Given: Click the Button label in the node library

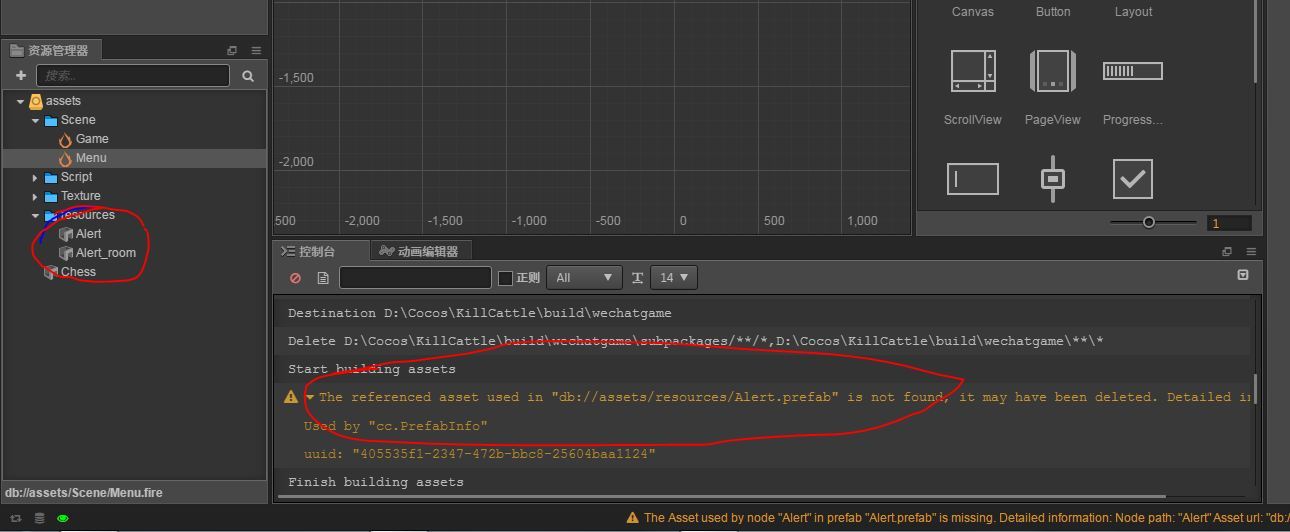Looking at the screenshot, I should point(1052,12).
